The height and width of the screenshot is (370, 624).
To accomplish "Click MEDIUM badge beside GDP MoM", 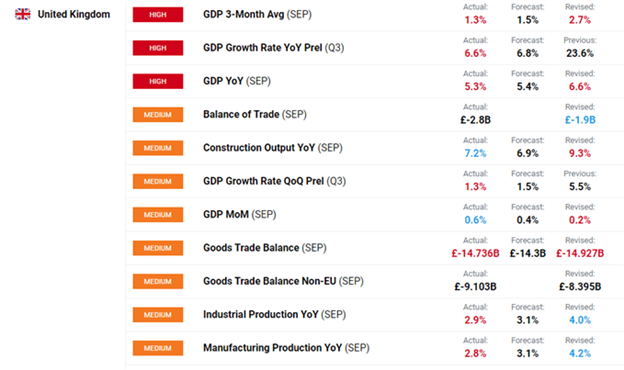I will pyautogui.click(x=158, y=215).
